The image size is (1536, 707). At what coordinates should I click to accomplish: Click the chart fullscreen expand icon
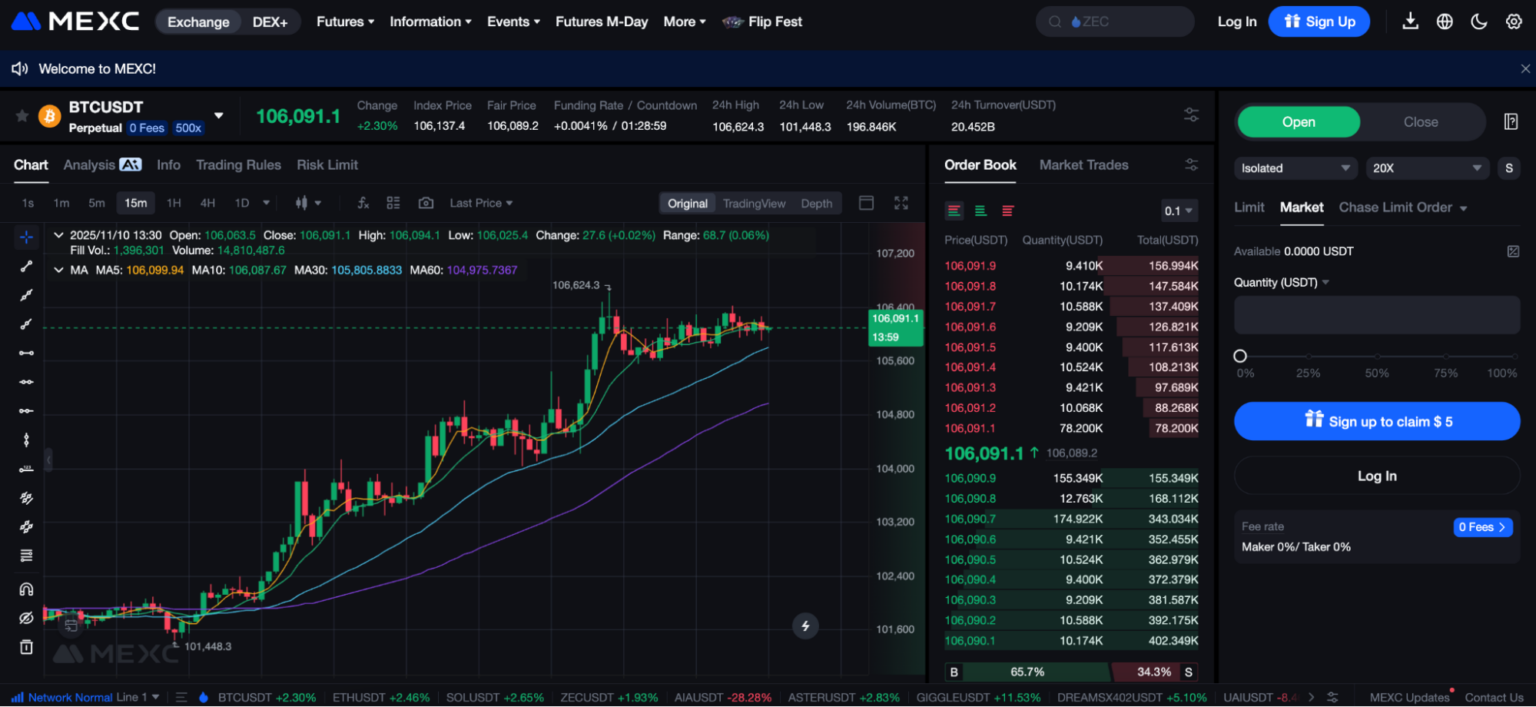[901, 203]
